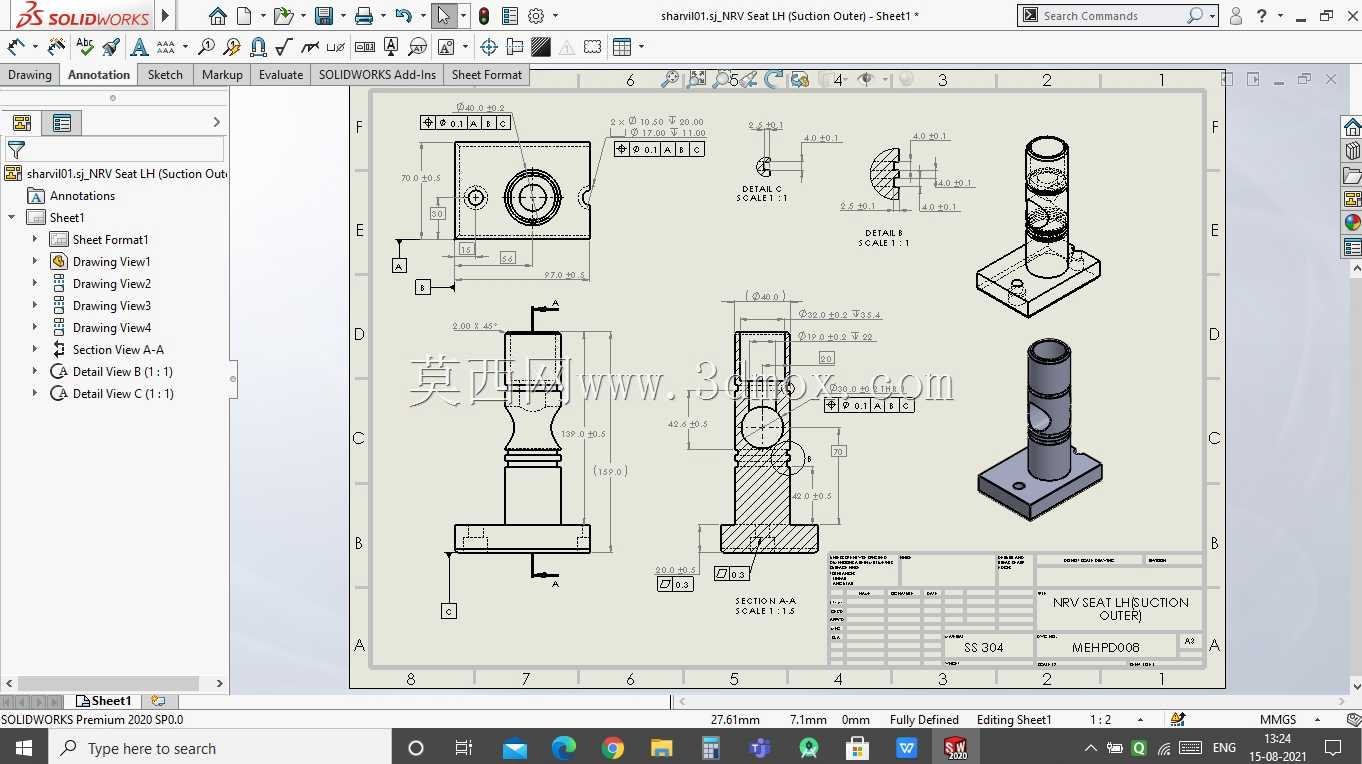Click the filter icon in the feature tree

[16, 150]
